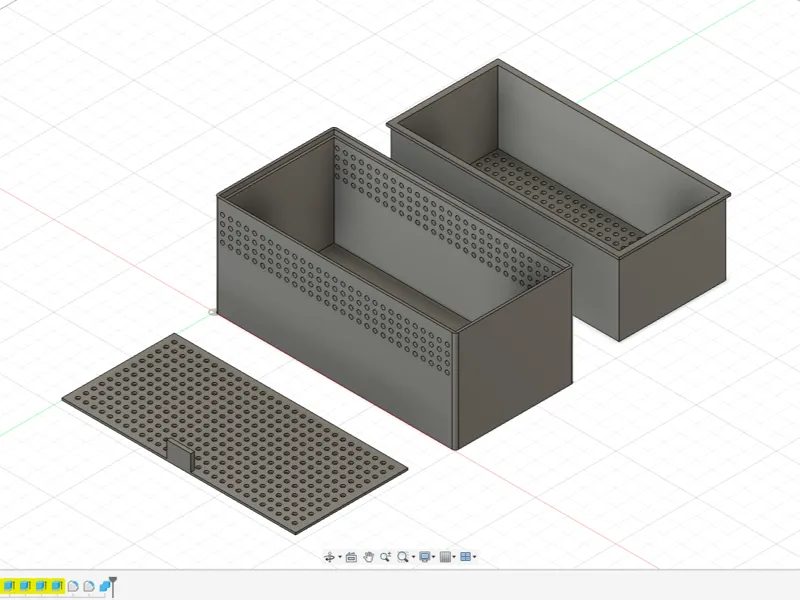Open the Orbit type dropdown arrow
Viewport: 800px width, 600px height.
[339, 557]
